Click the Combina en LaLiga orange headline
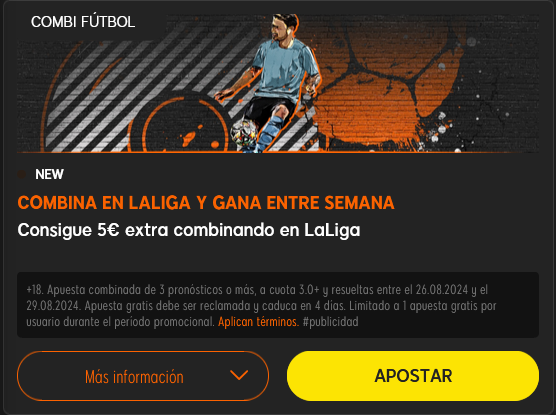Viewport: 556px width, 415px height. click(206, 203)
